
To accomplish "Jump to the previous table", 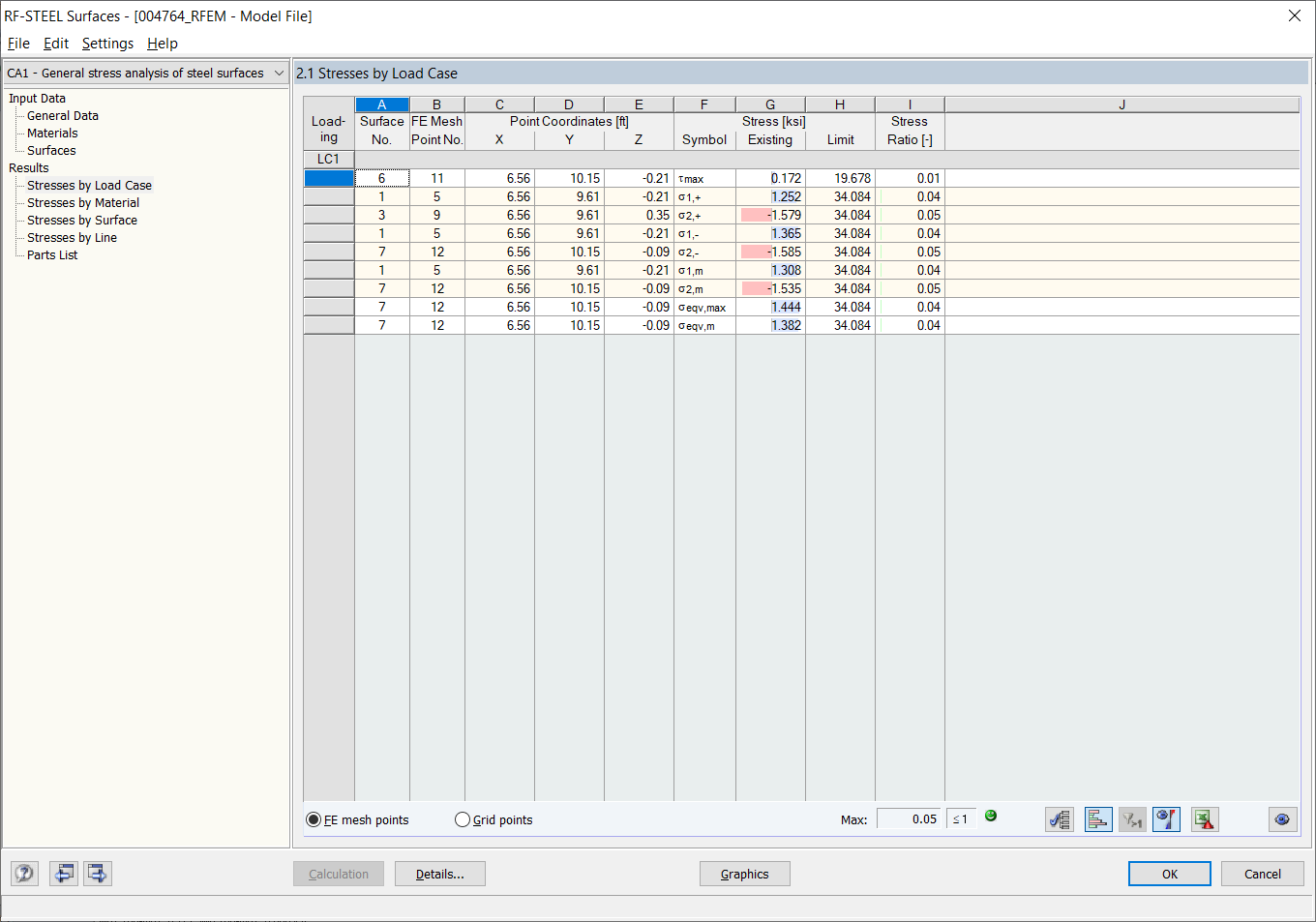I will pos(63,873).
